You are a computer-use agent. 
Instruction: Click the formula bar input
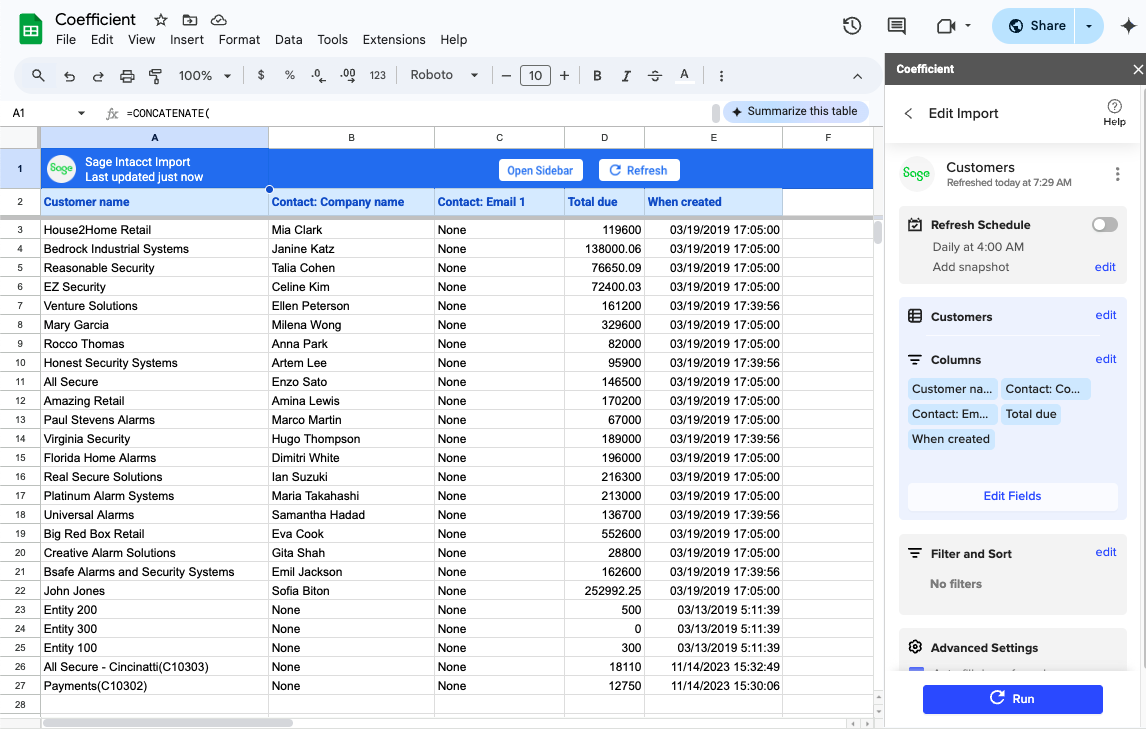pyautogui.click(x=417, y=113)
